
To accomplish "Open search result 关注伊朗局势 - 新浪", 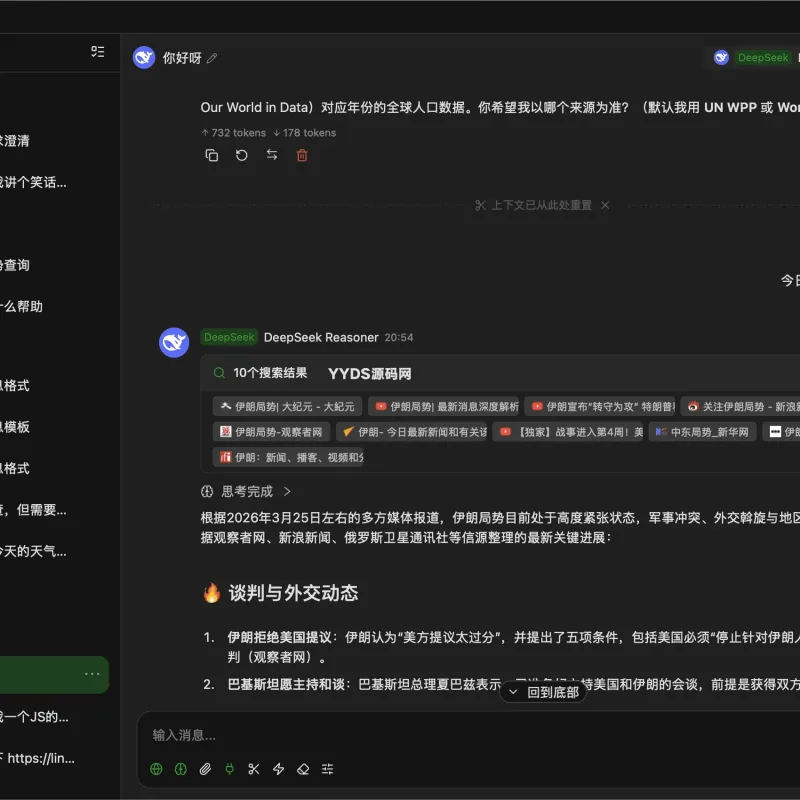I will (x=740, y=407).
